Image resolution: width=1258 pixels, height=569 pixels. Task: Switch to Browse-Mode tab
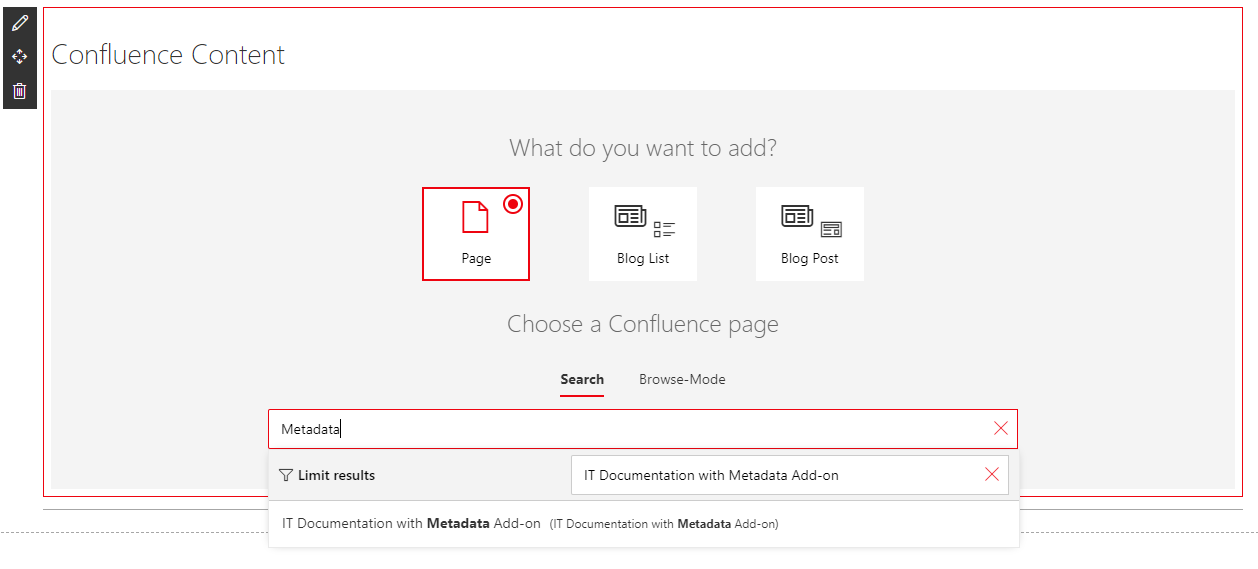(x=682, y=380)
